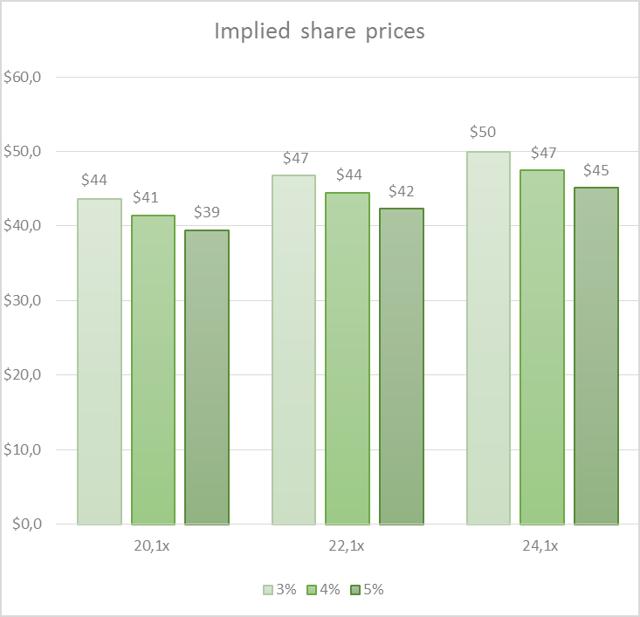Click the $39 data label
The height and width of the screenshot is (617, 640).
[207, 211]
